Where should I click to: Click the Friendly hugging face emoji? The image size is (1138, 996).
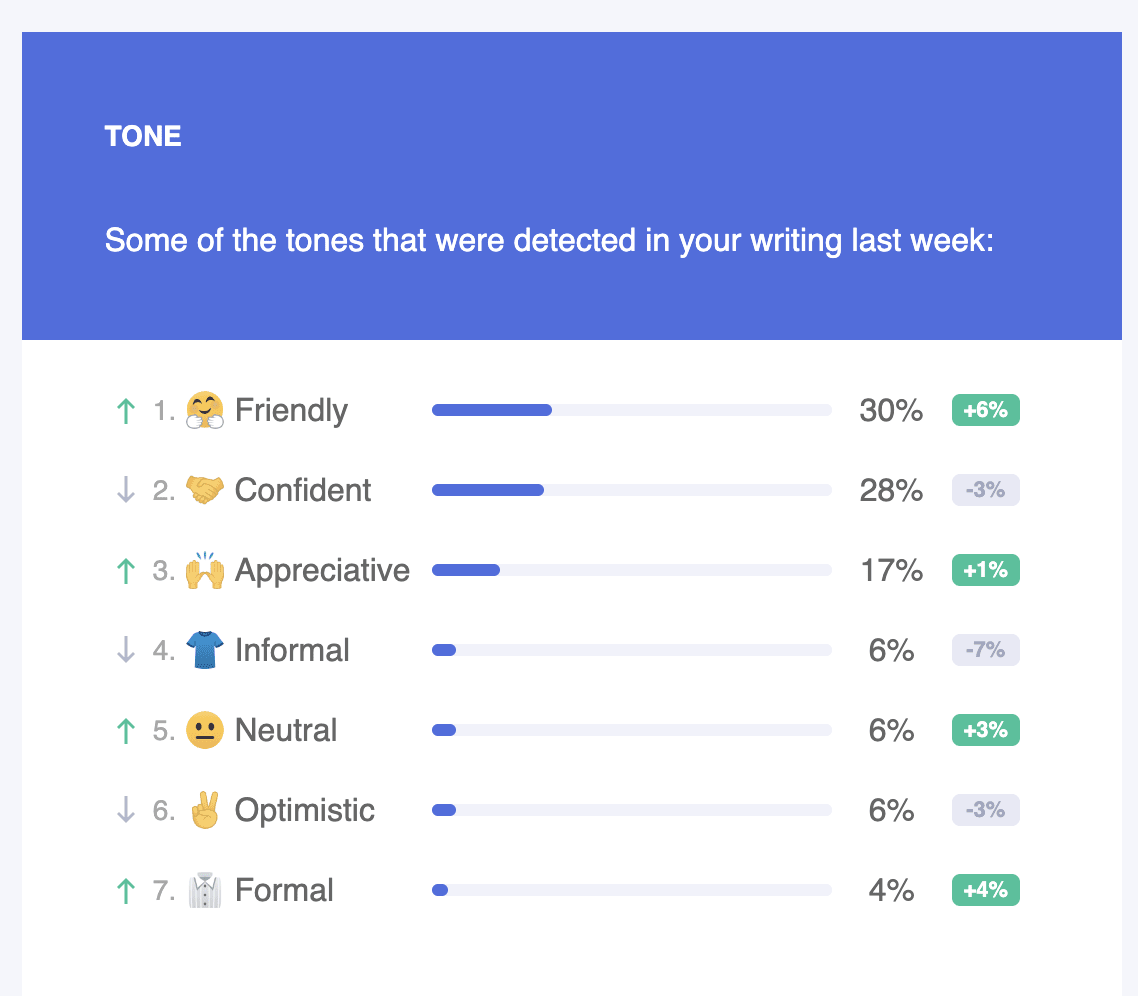click(x=205, y=411)
